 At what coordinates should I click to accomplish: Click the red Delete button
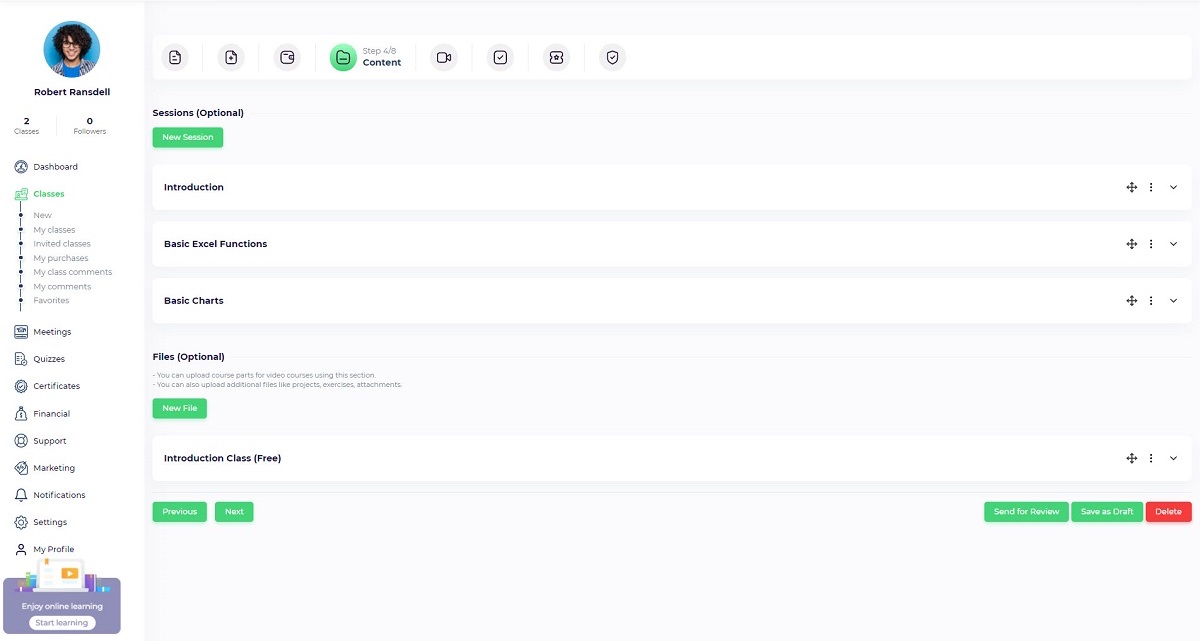[x=1168, y=512]
